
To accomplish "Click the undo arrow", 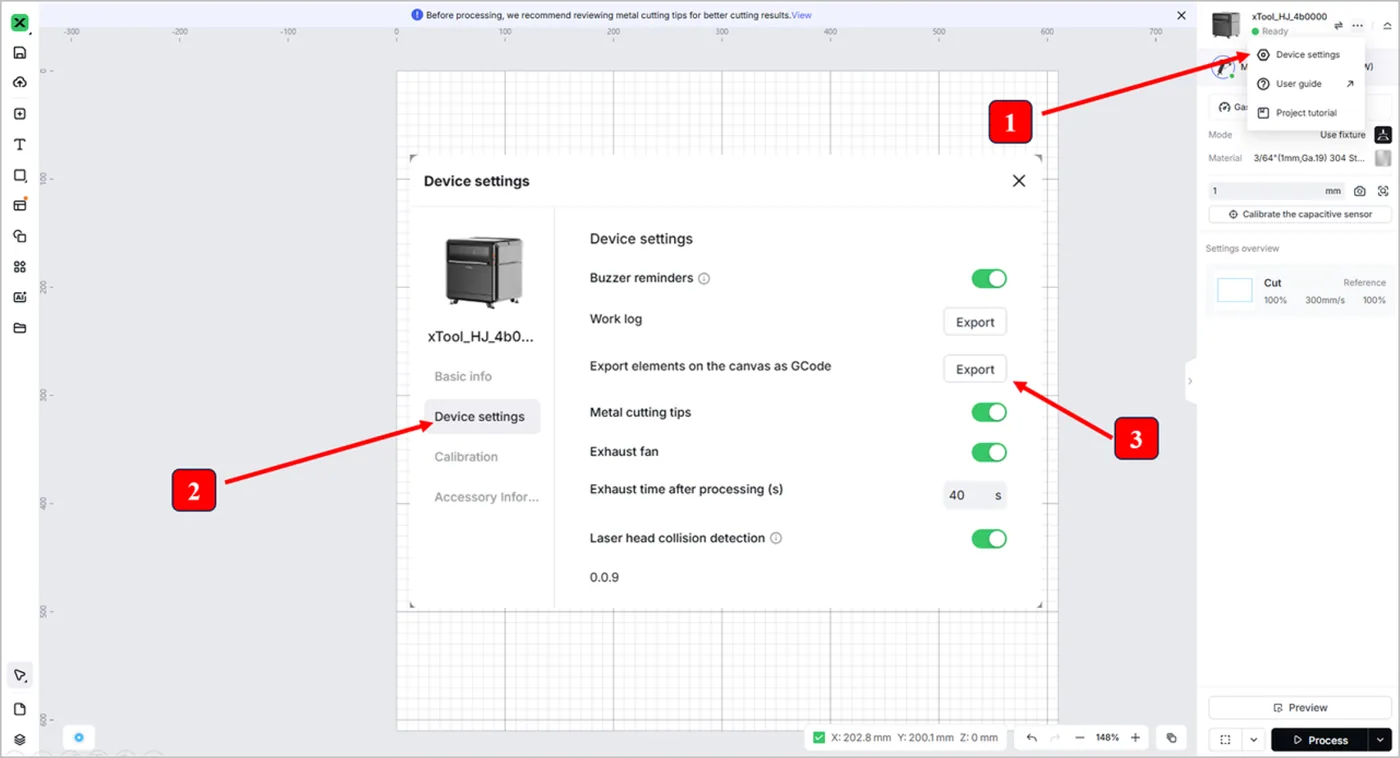I will (x=1032, y=738).
